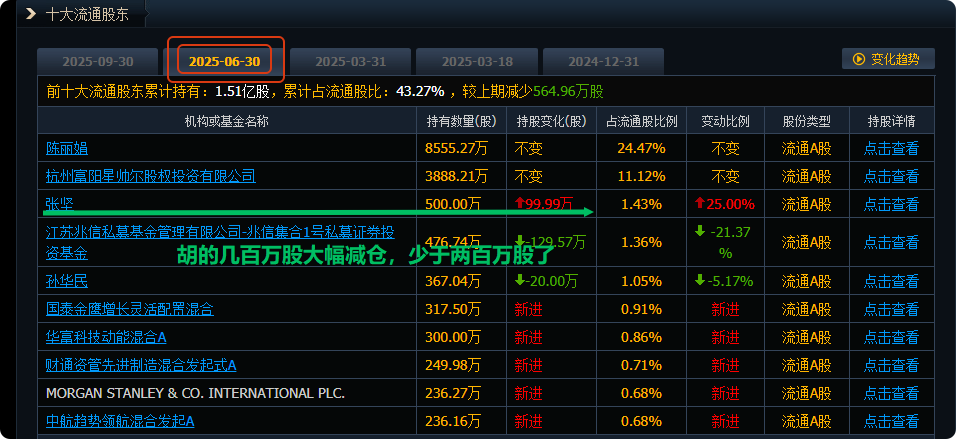Click 点击查看 for 财通资管先进制造 row
This screenshot has height=439, width=956.
click(891, 365)
